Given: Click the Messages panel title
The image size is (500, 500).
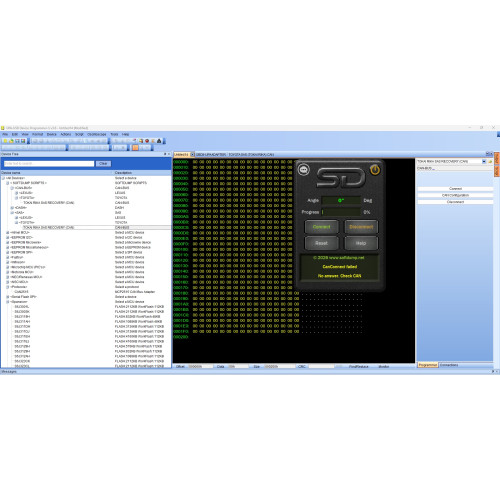Looking at the screenshot, I should (9, 371).
